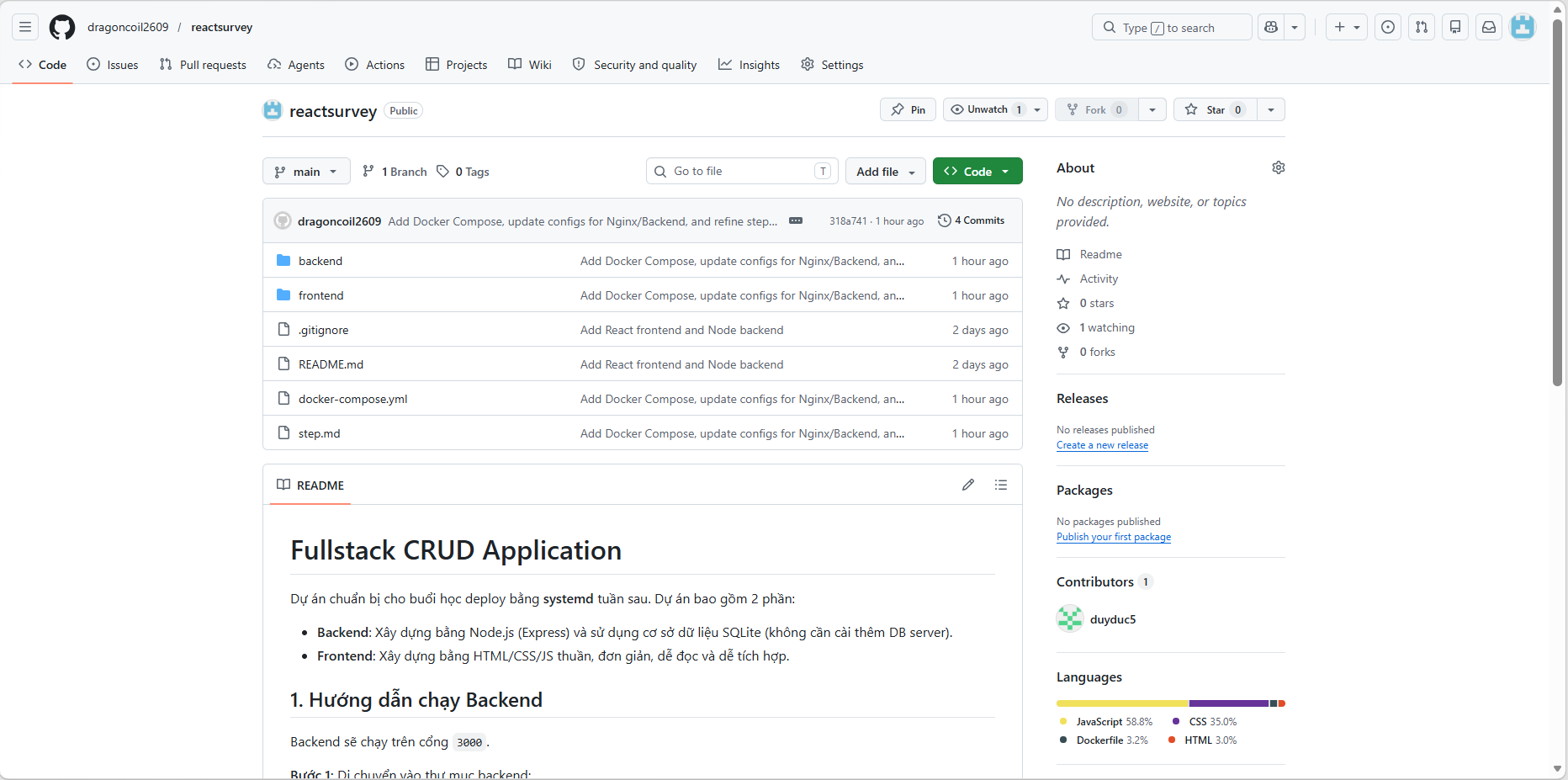Open the Insights tab

750,65
